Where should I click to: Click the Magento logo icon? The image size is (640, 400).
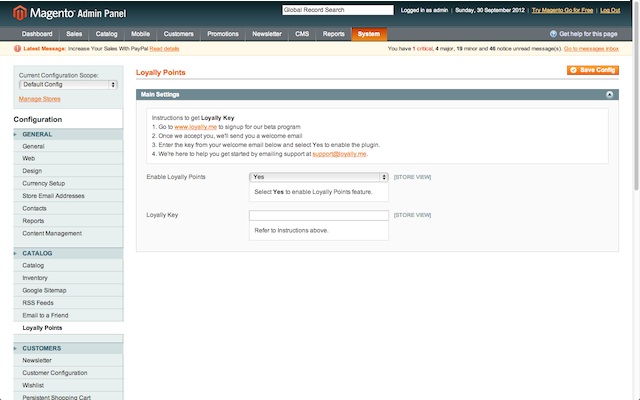[20, 13]
